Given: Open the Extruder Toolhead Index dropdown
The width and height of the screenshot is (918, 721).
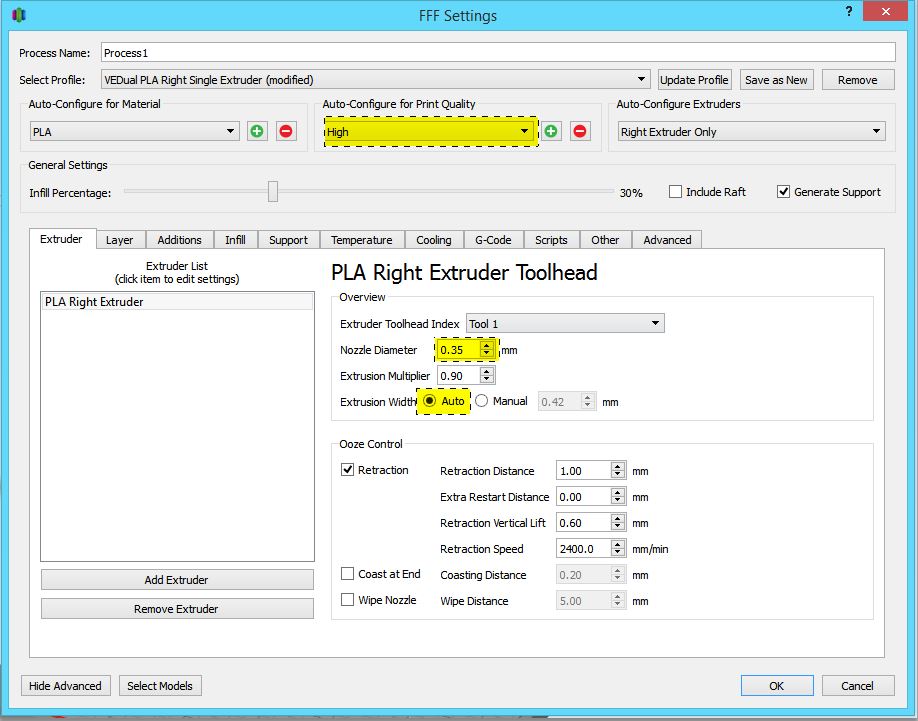Looking at the screenshot, I should tap(565, 323).
